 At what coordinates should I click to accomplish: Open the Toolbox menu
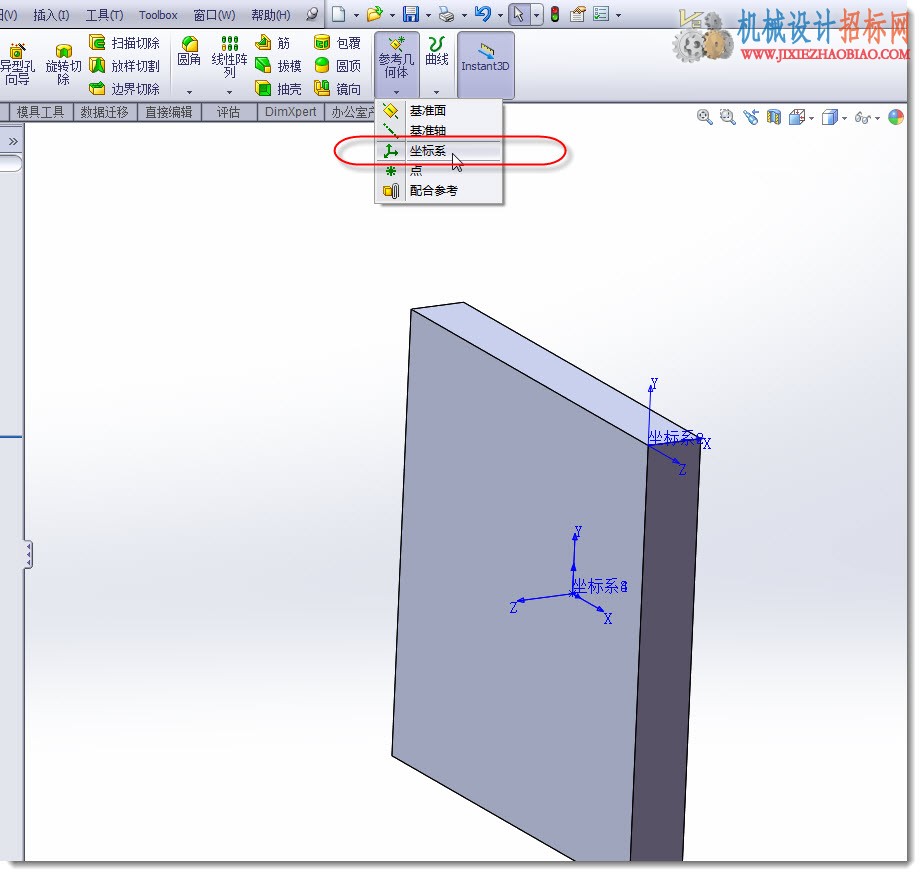[158, 15]
